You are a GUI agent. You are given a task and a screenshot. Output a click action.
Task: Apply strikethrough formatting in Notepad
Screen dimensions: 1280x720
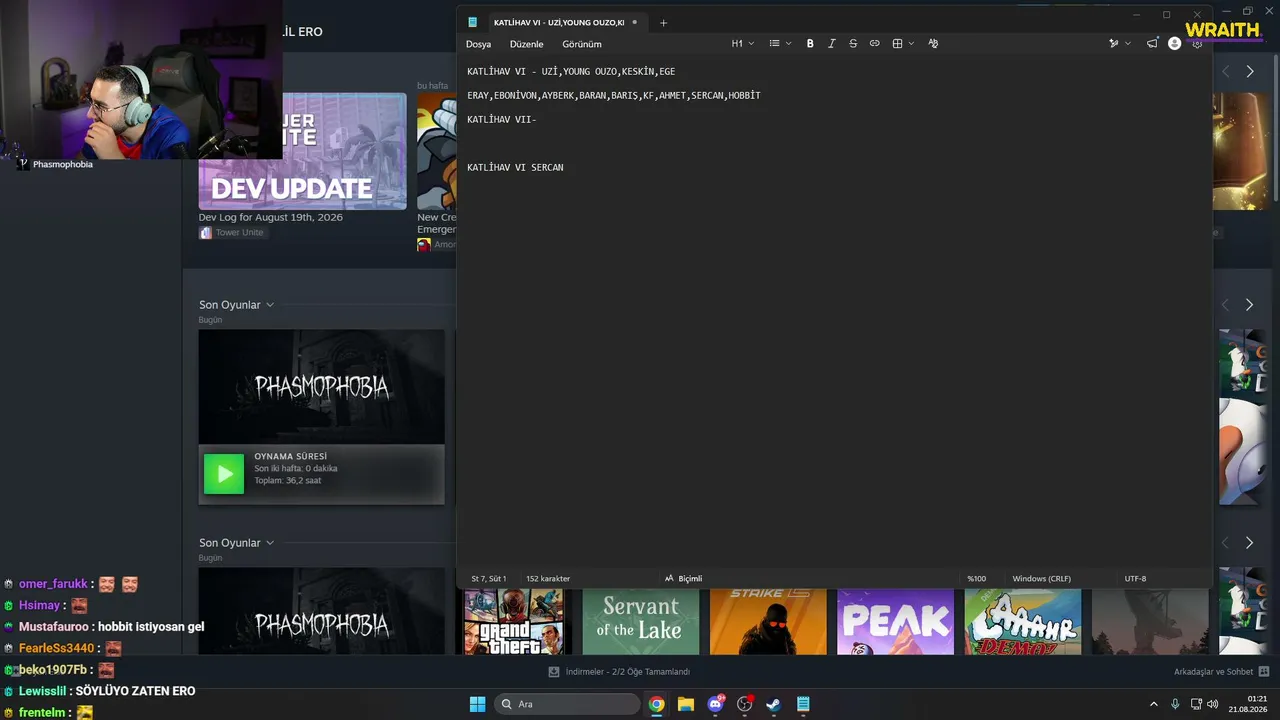pos(853,44)
